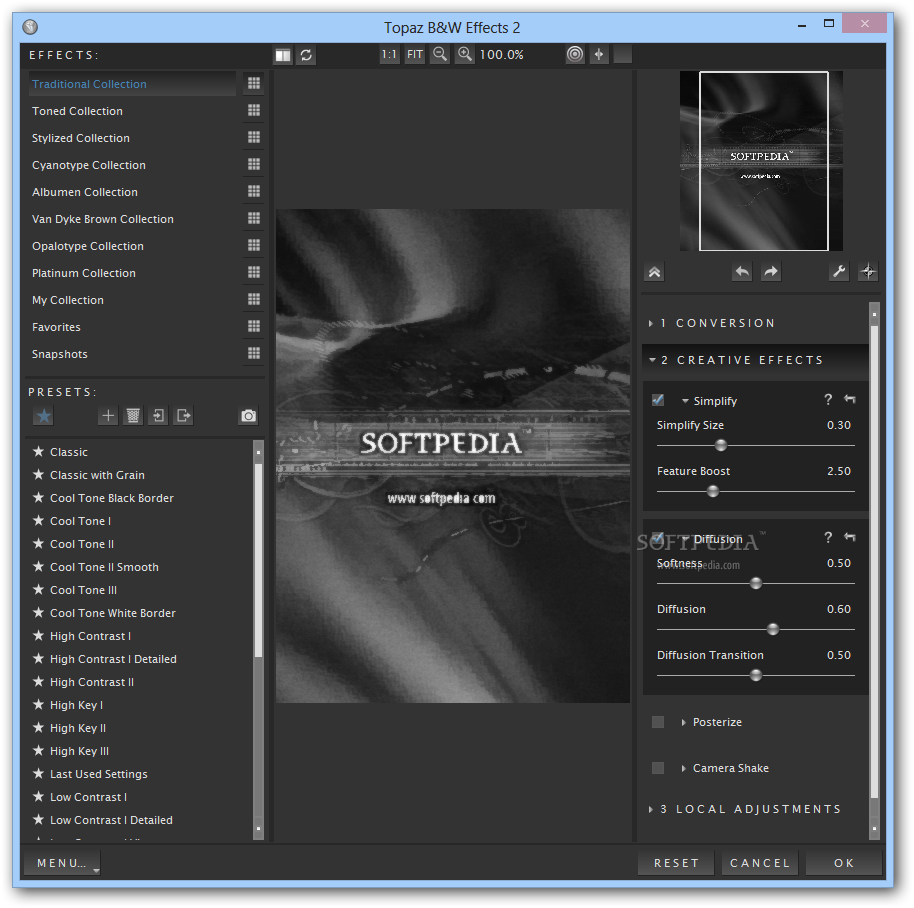Toggle favorite star for High Contrast II

coord(38,681)
